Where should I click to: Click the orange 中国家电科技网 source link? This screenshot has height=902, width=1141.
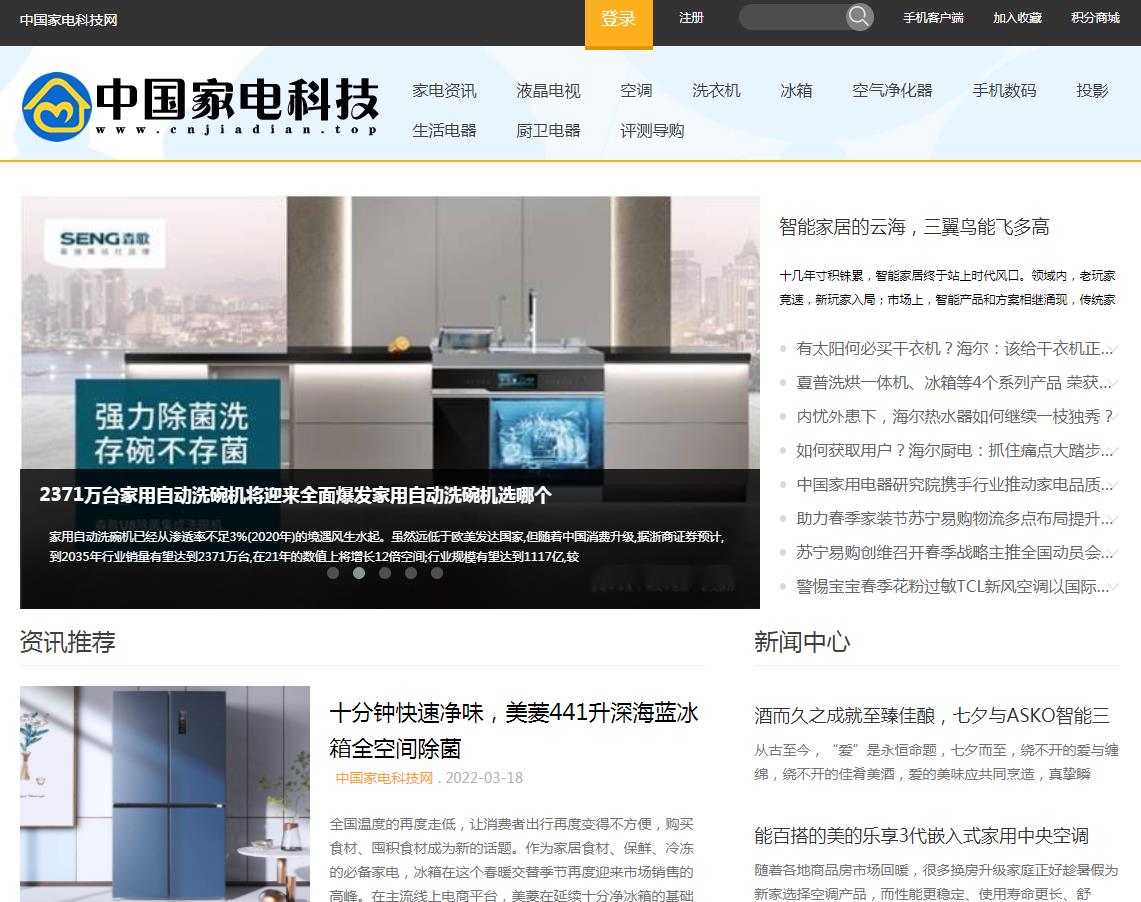(384, 778)
